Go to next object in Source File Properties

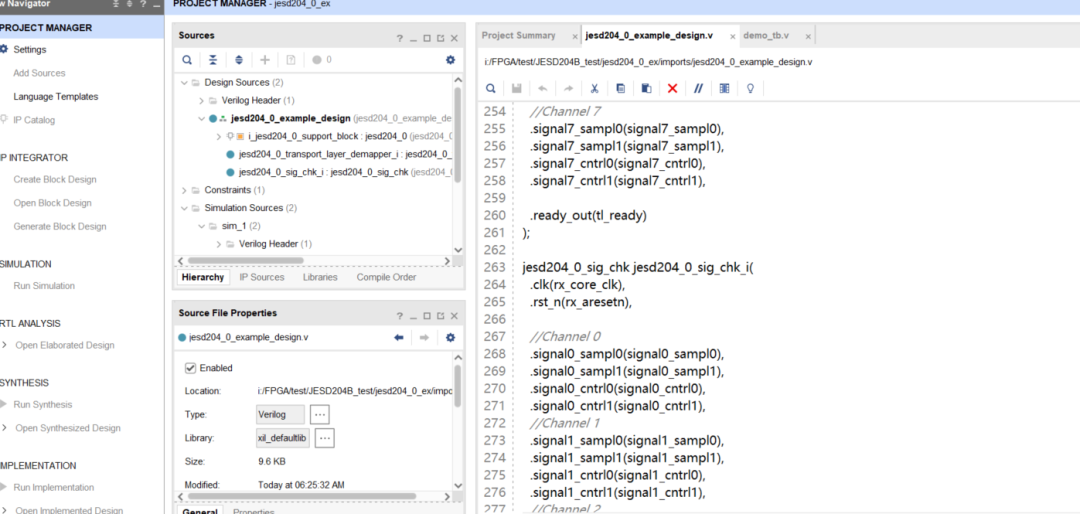[424, 338]
